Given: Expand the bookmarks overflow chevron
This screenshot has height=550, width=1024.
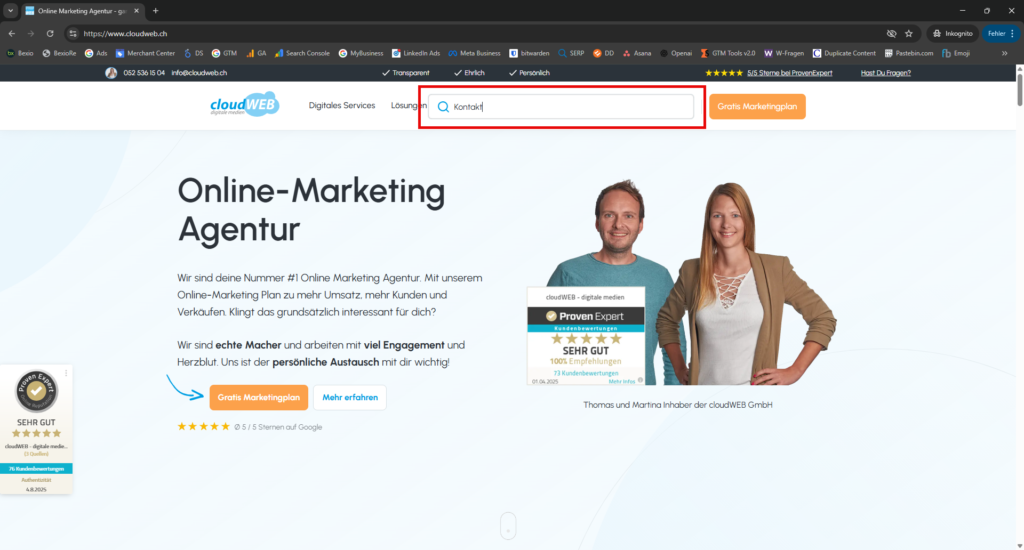Looking at the screenshot, I should click(x=1004, y=53).
